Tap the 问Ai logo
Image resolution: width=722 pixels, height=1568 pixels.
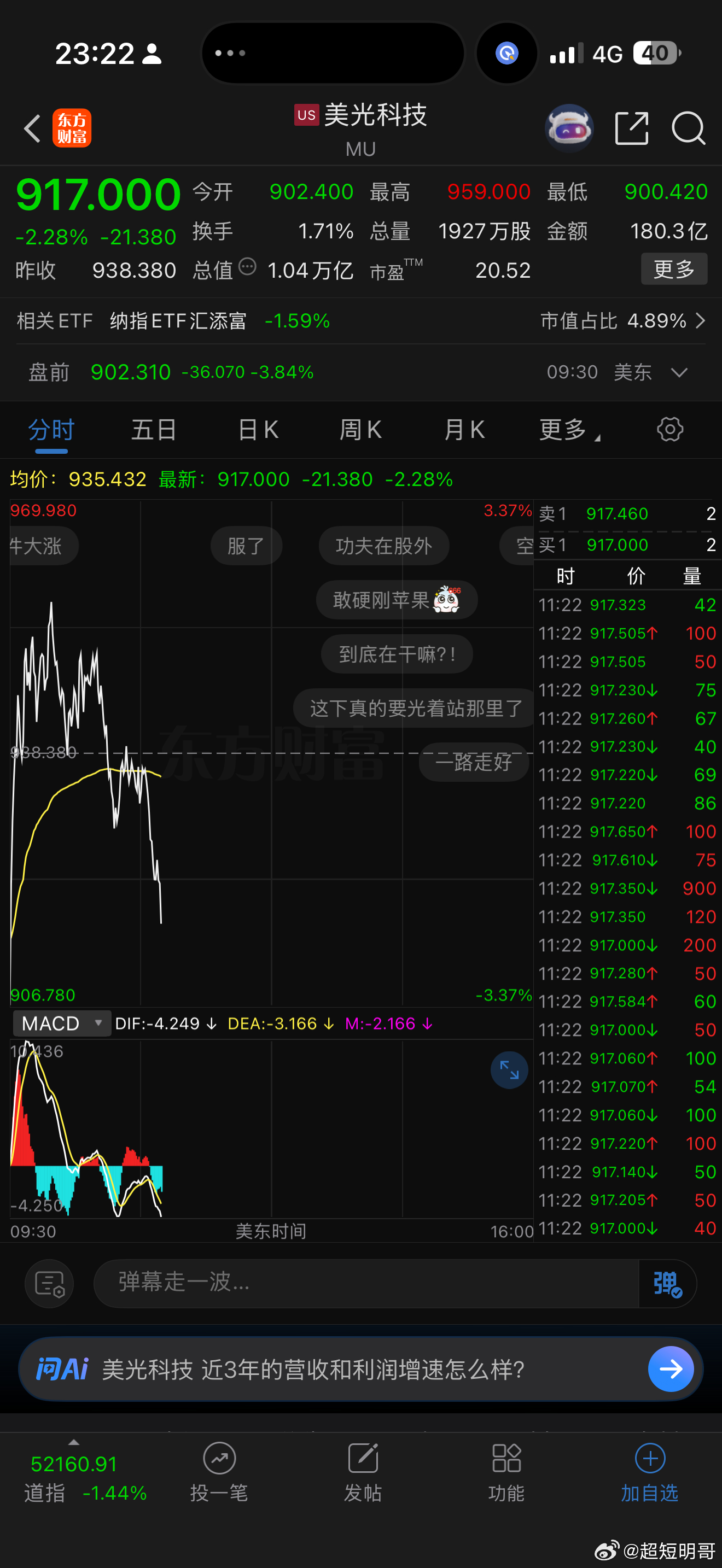point(62,1369)
